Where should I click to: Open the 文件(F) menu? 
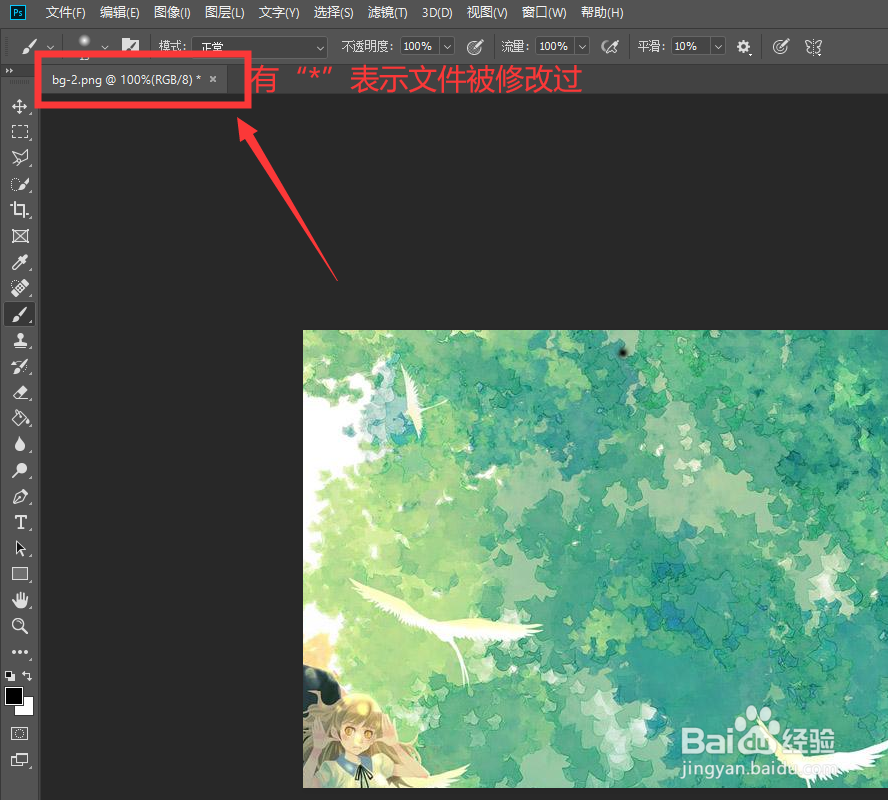tap(65, 12)
